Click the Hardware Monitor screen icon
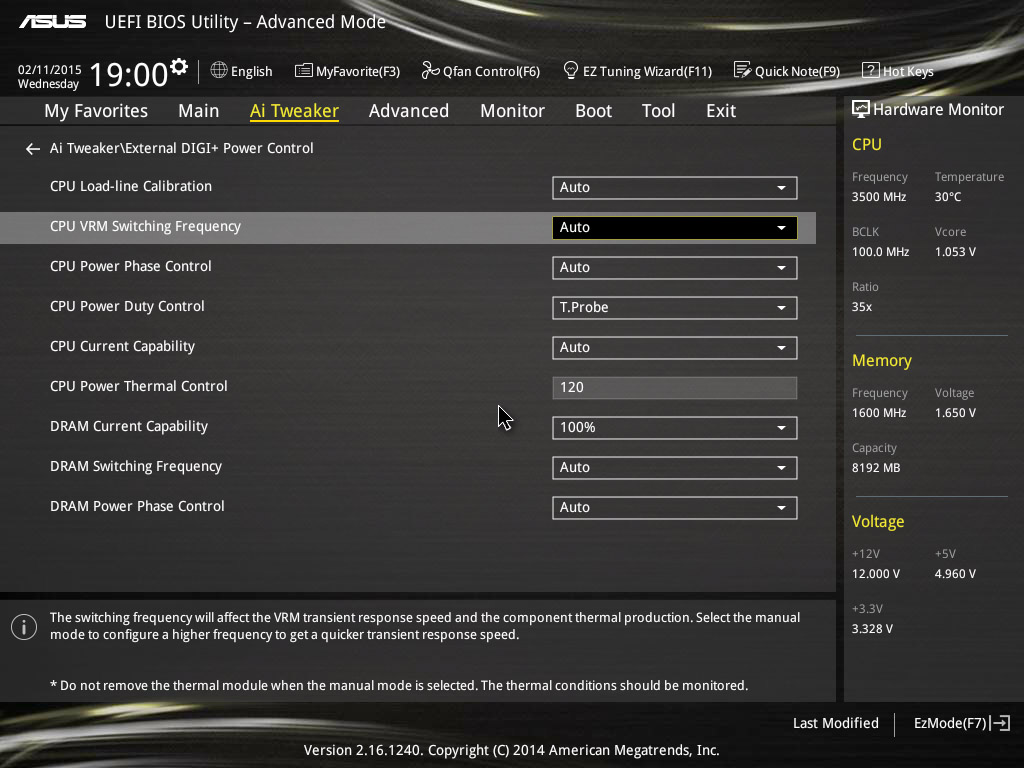This screenshot has height=768, width=1024. 861,109
